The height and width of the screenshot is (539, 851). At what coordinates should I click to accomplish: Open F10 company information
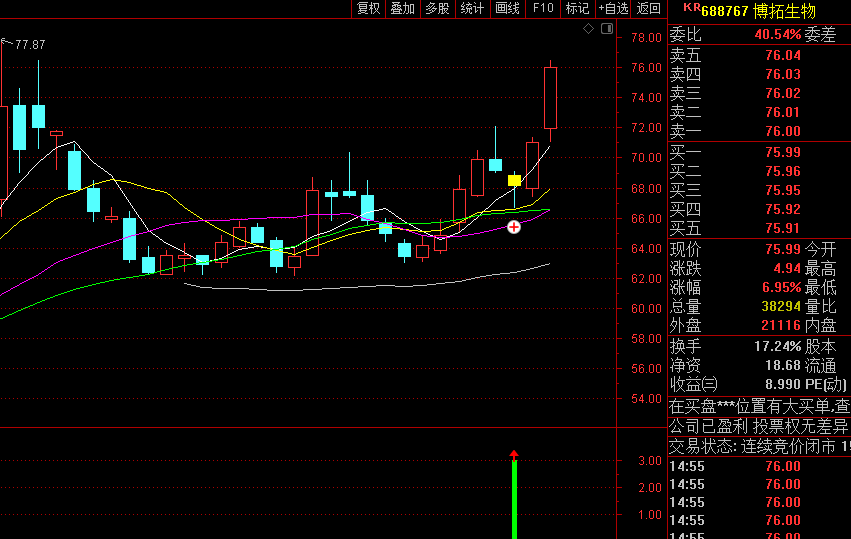543,9
